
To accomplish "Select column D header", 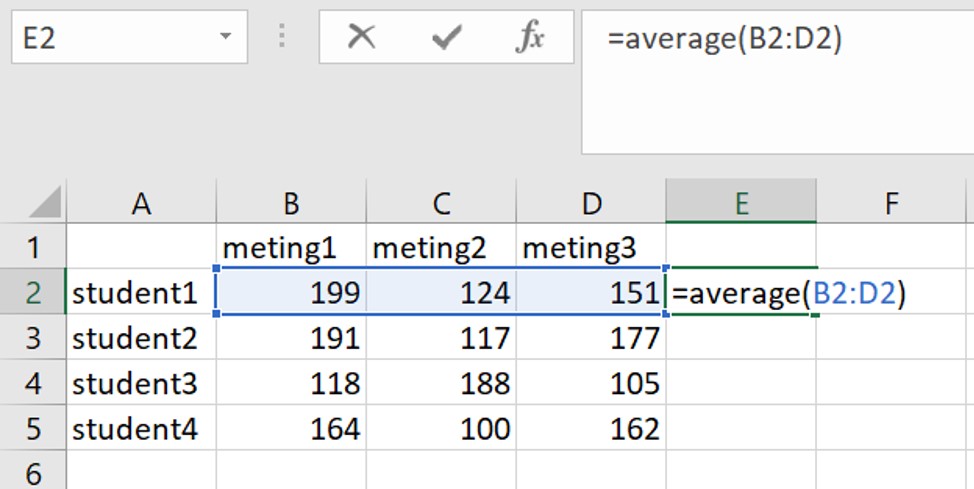I will pyautogui.click(x=591, y=204).
